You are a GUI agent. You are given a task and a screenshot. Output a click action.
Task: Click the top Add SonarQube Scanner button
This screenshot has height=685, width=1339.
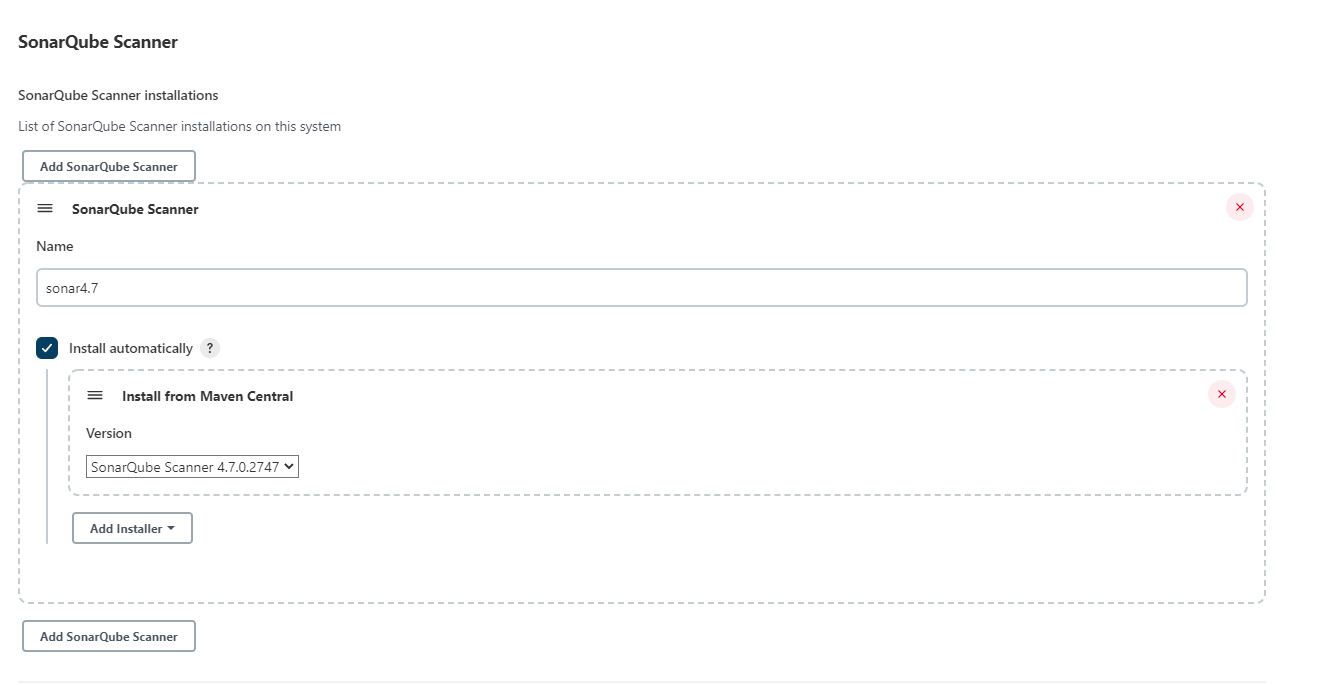click(x=108, y=165)
